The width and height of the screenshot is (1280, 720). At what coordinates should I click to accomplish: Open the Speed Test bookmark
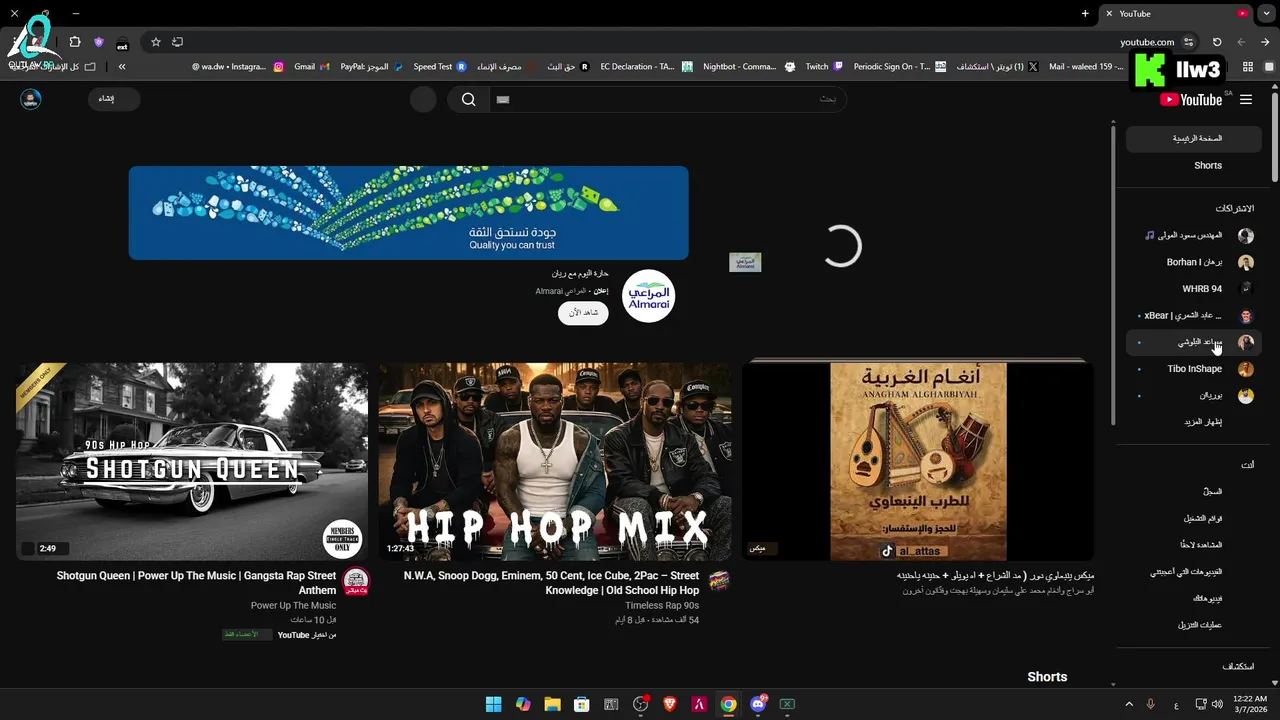[440, 67]
